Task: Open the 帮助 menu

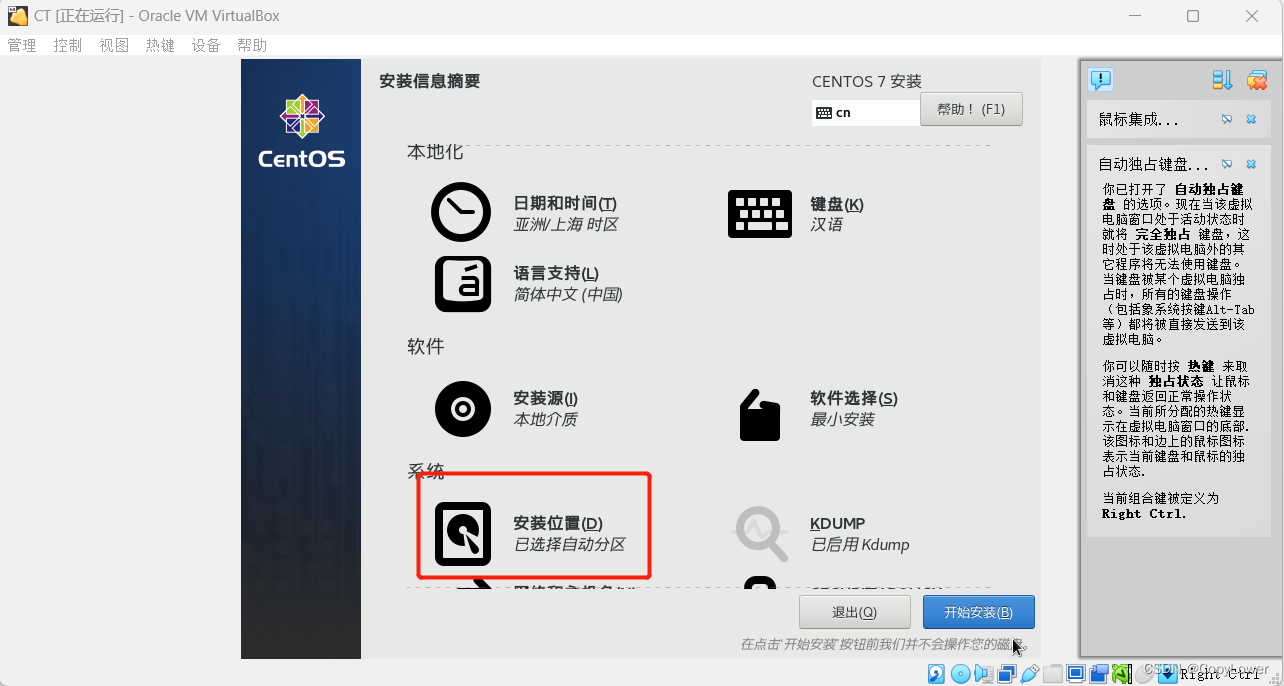Action: pyautogui.click(x=252, y=45)
